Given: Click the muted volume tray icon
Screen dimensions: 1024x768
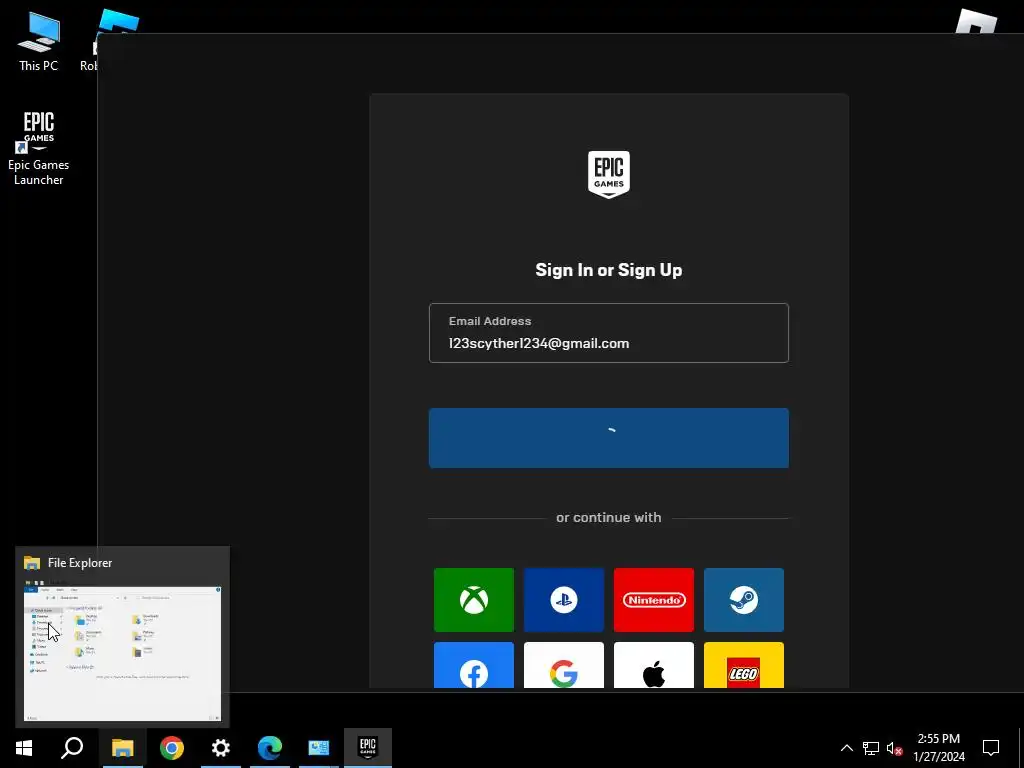Looking at the screenshot, I should click(895, 748).
